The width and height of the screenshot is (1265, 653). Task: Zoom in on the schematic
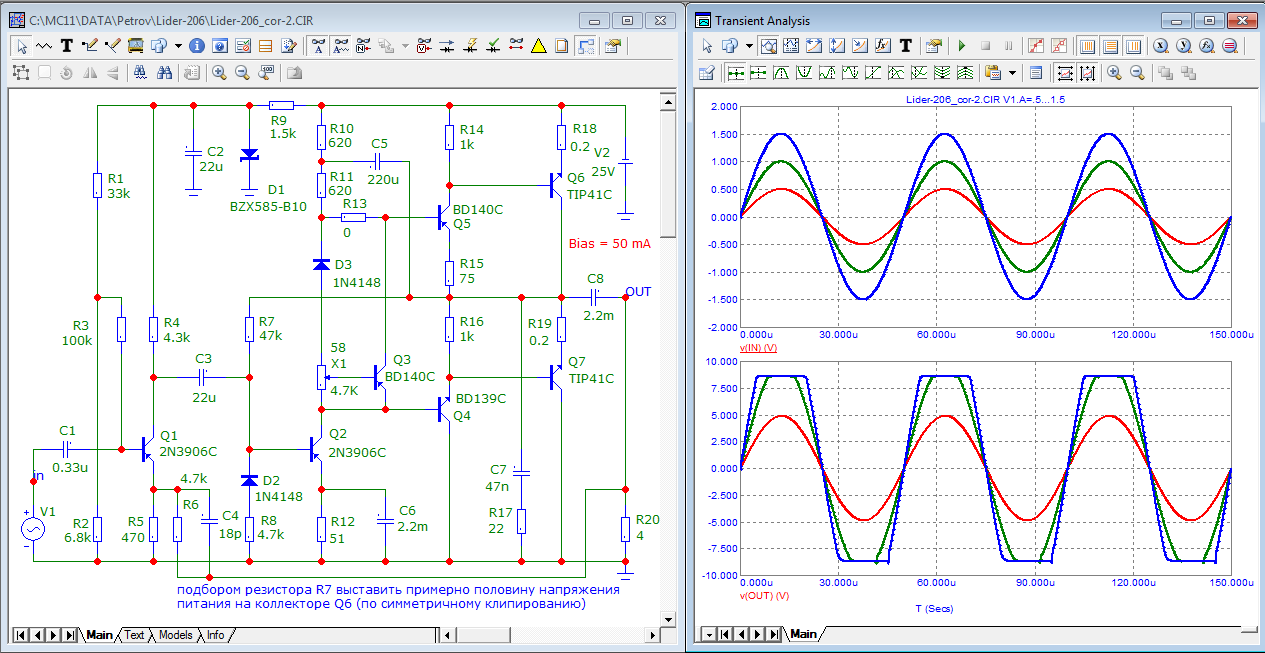coord(218,72)
